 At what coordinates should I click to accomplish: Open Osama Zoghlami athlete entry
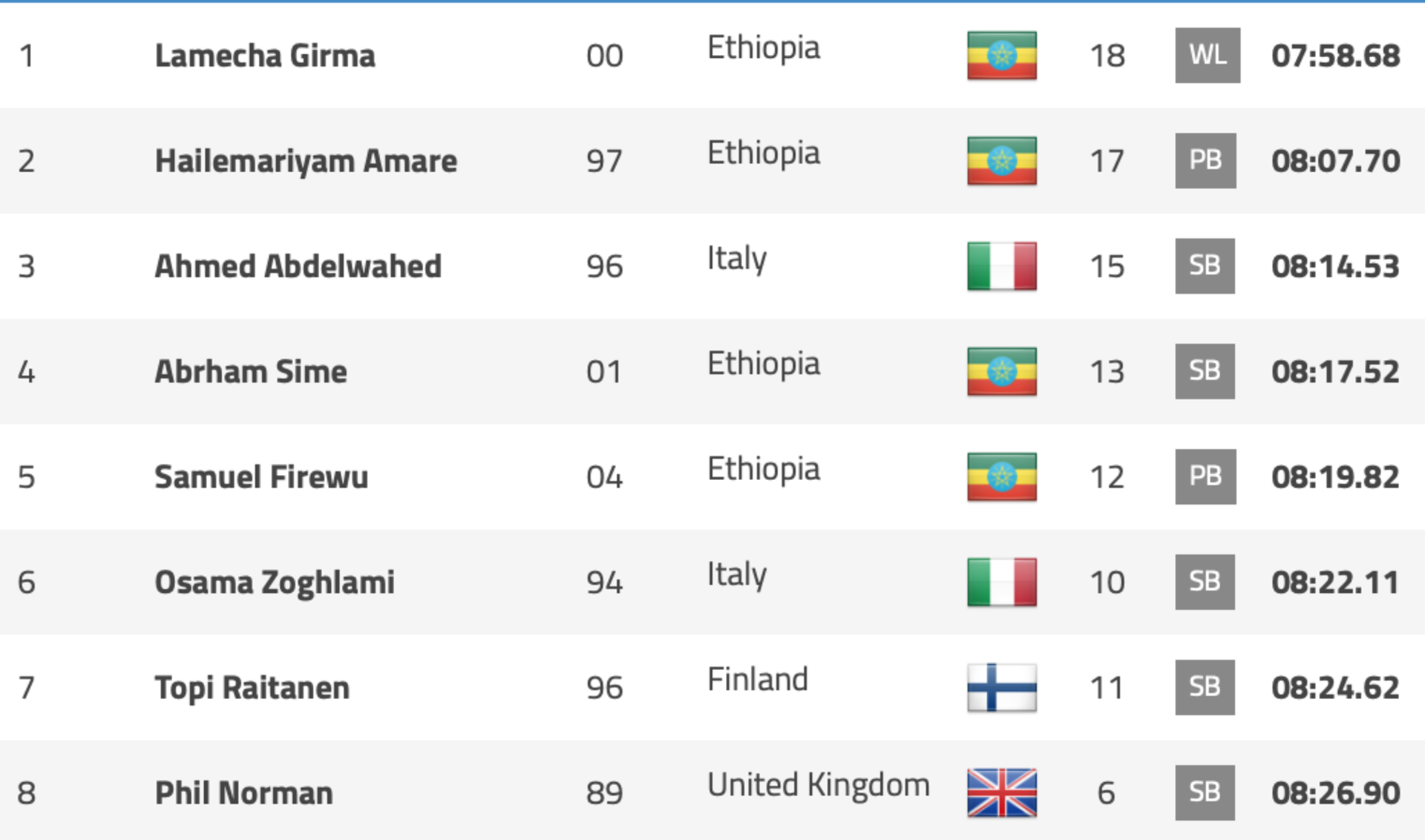click(275, 583)
